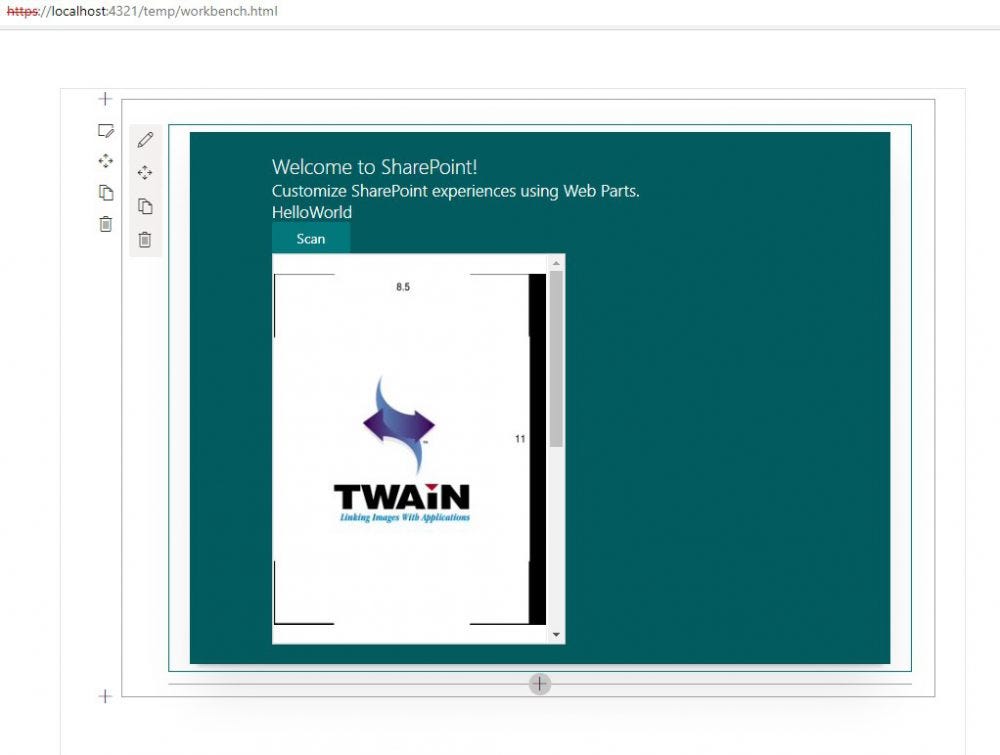Open section editing with the page-and-pencil icon
The width and height of the screenshot is (1000, 755).
coord(105,129)
